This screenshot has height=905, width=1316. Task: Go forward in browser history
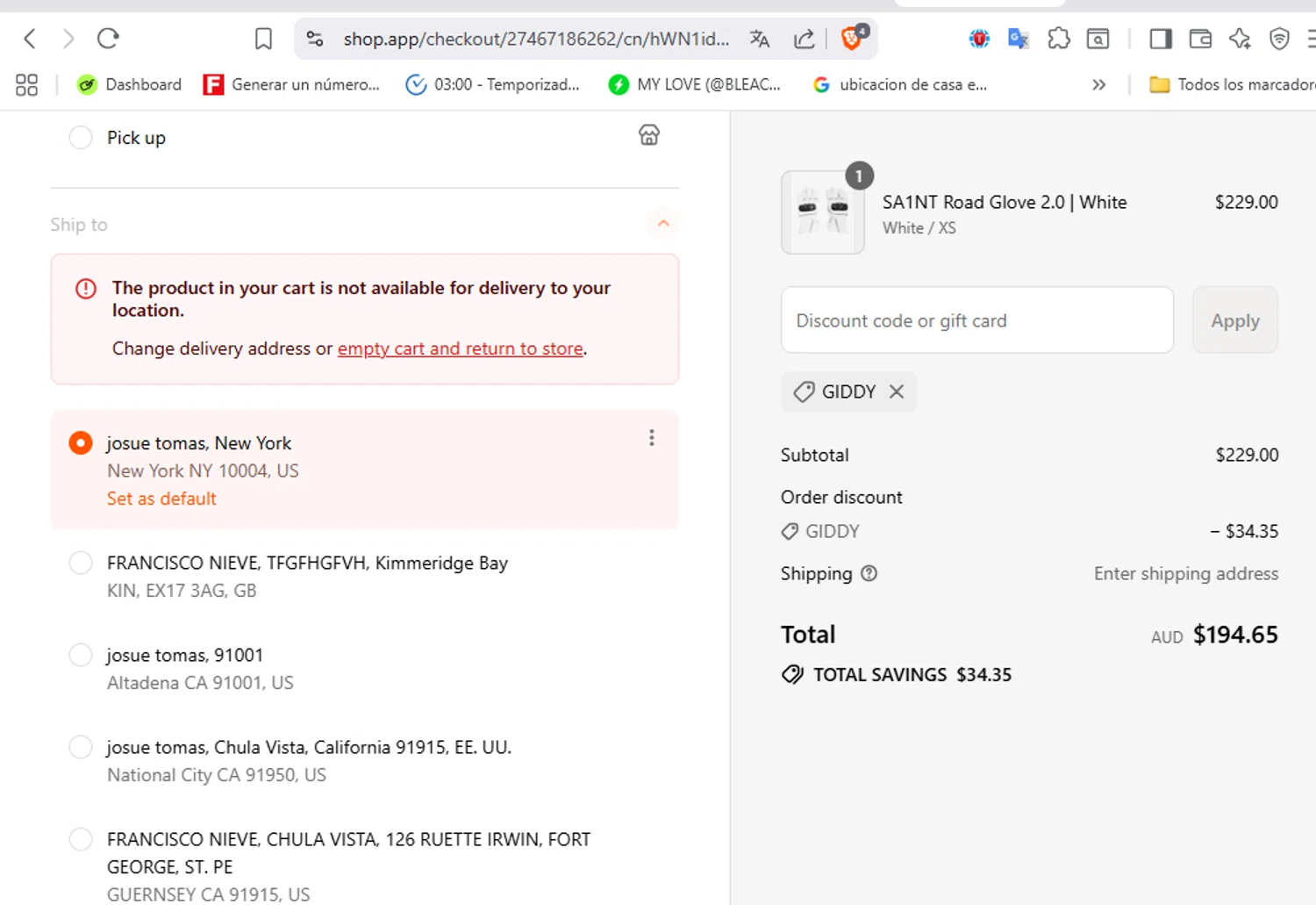click(68, 39)
